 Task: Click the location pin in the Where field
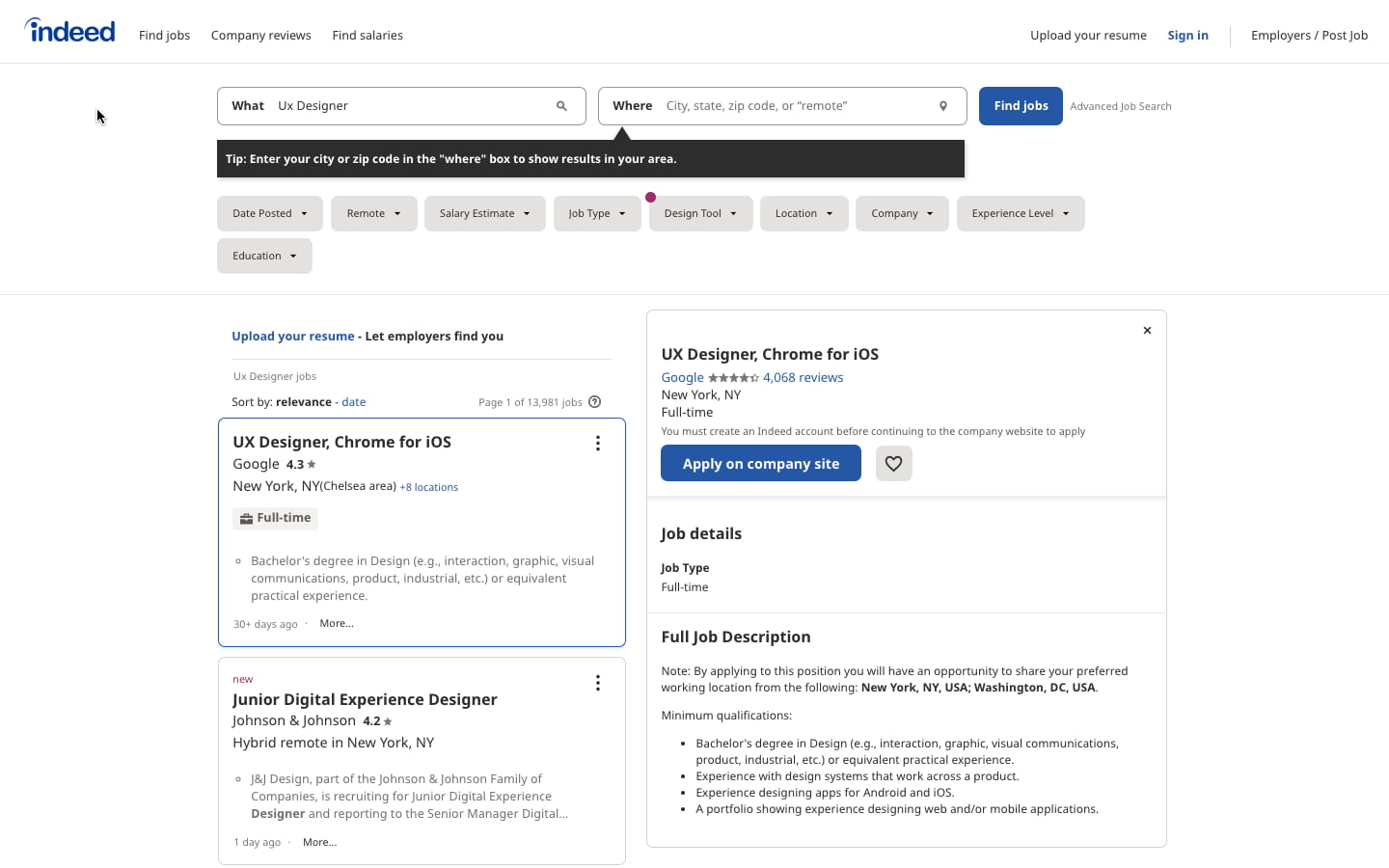pos(942,105)
